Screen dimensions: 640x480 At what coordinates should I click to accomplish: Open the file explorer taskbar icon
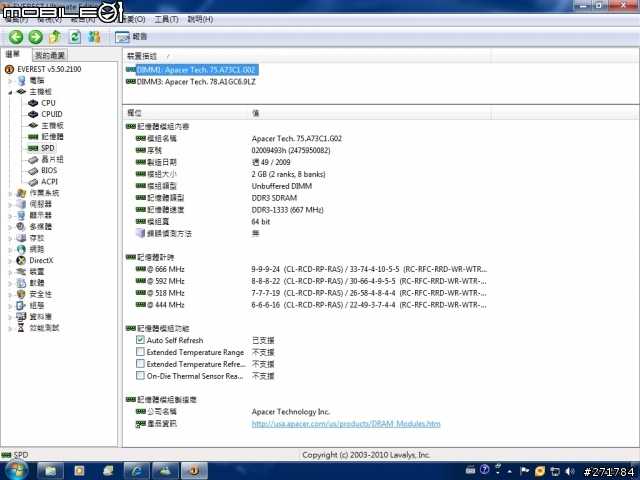point(51,471)
